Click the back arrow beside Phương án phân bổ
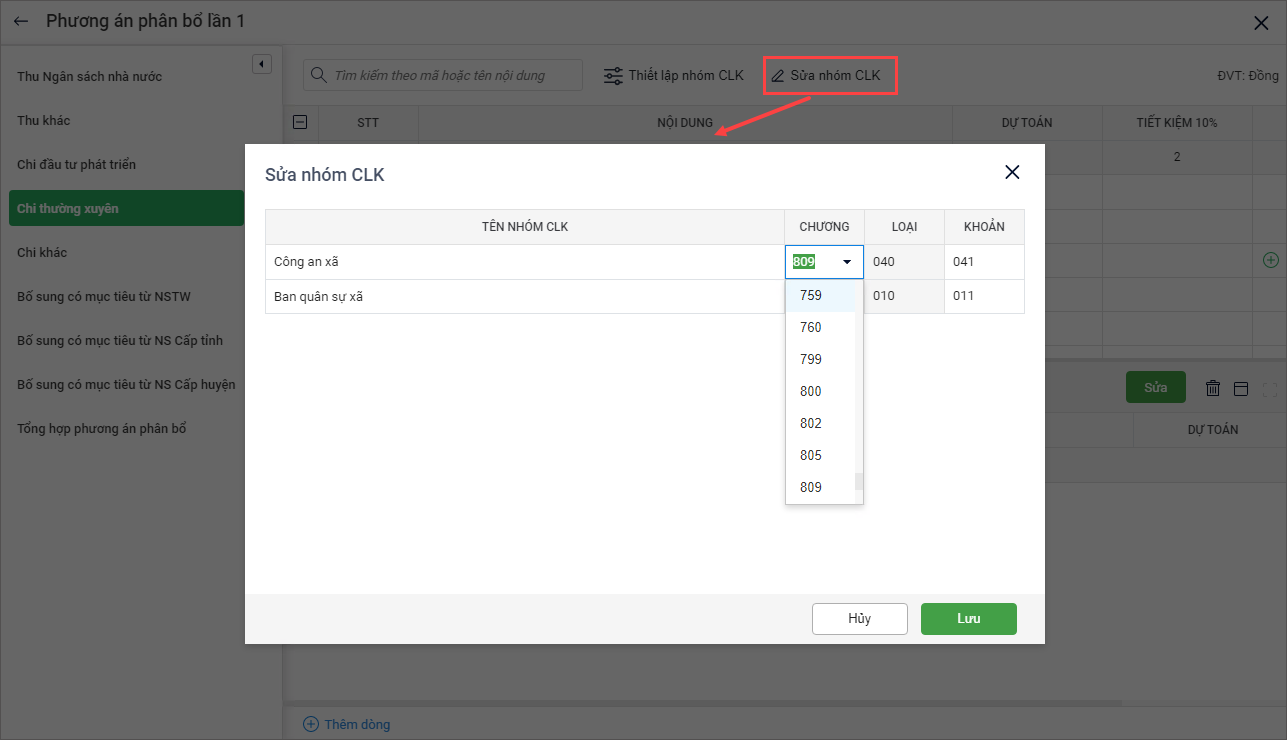 pyautogui.click(x=21, y=21)
